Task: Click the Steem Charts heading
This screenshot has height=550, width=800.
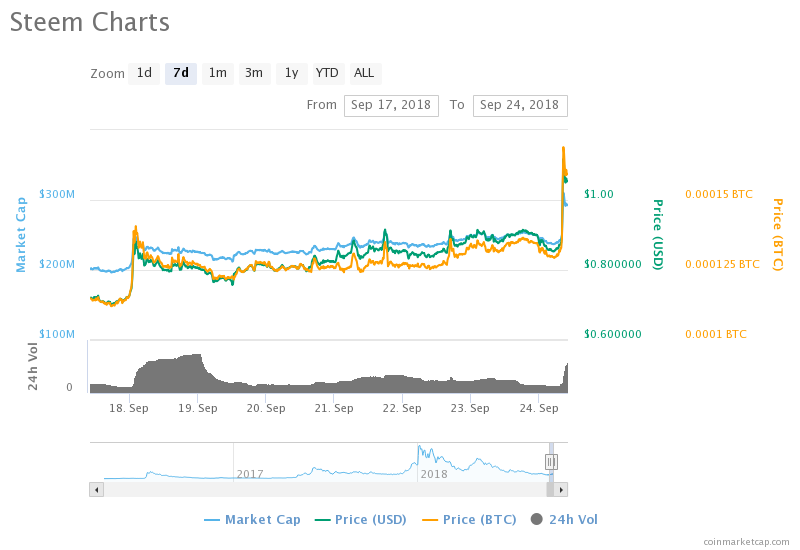Action: click(90, 22)
